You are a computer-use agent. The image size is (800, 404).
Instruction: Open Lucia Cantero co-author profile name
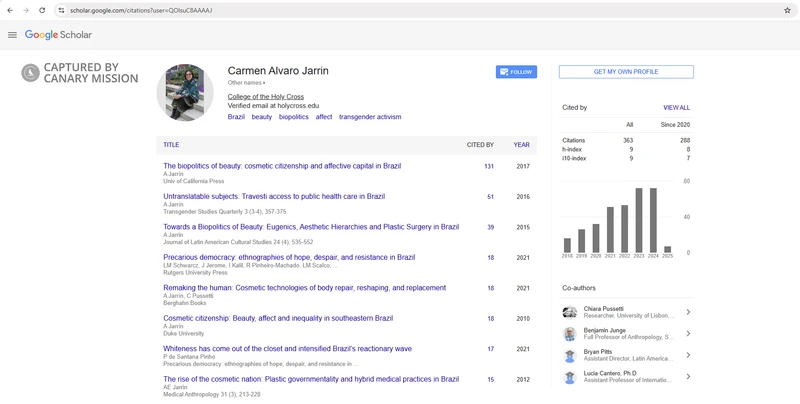click(x=610, y=373)
